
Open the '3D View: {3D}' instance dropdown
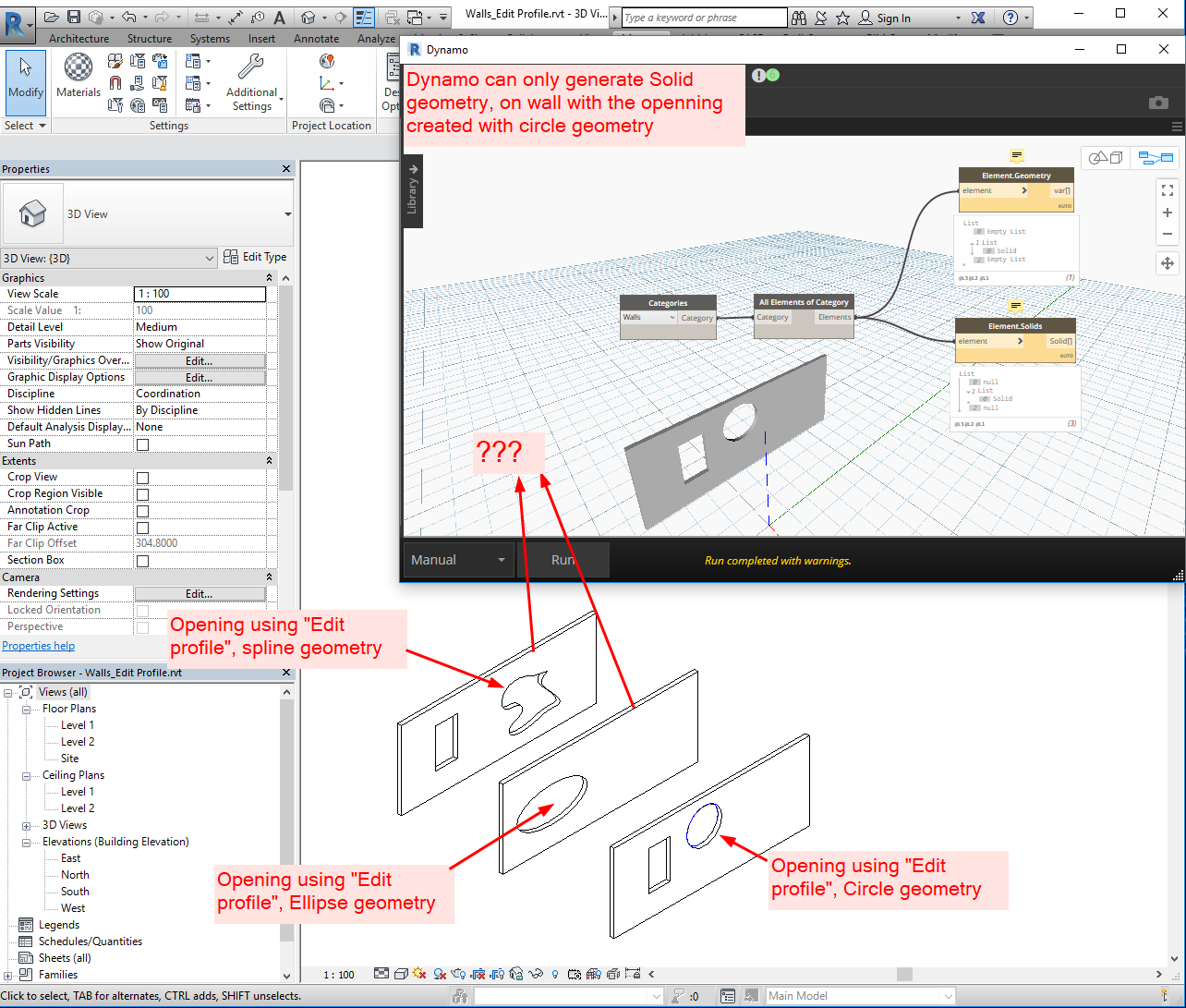(109, 258)
